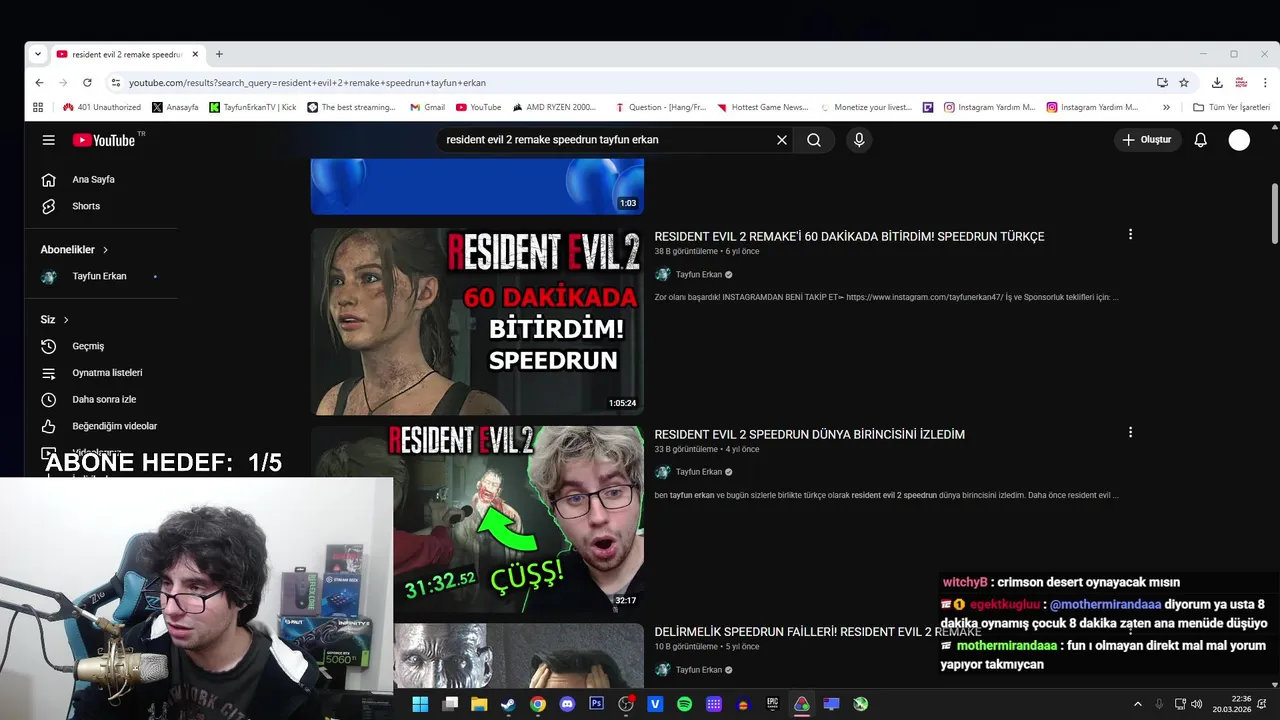Expand the Siz section
Viewport: 1280px width, 720px height.
55,320
